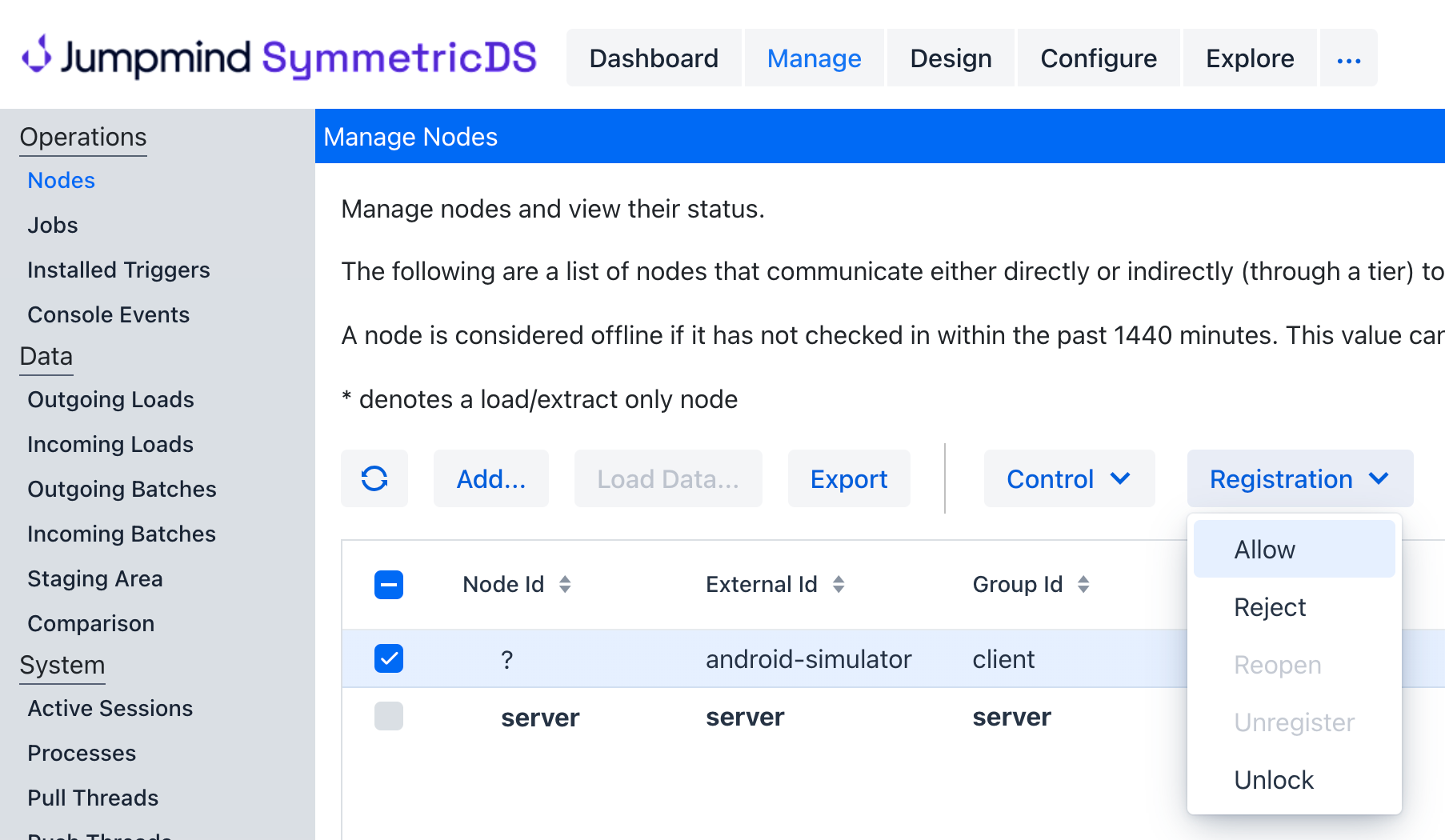This screenshot has width=1445, height=840.
Task: Switch to the Dashboard section
Action: pos(654,58)
